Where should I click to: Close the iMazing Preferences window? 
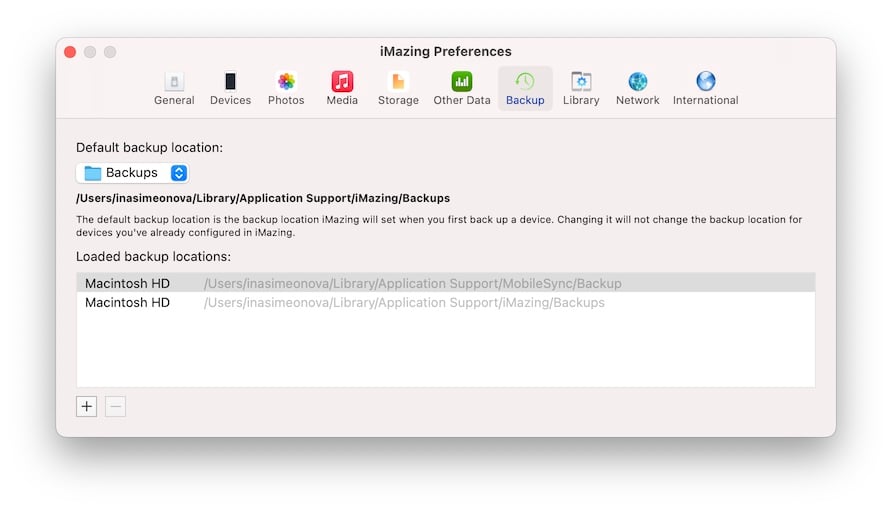(x=70, y=52)
